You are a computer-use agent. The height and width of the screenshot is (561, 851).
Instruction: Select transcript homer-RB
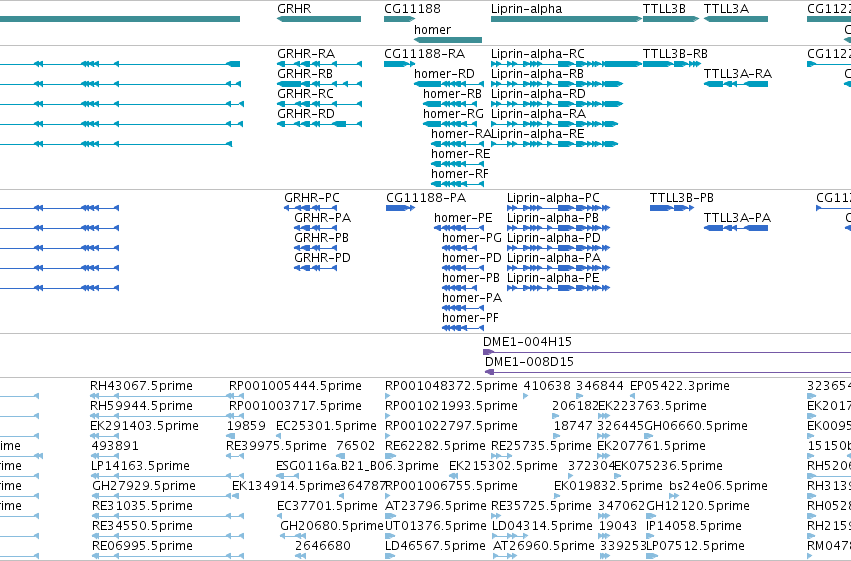pos(453,94)
